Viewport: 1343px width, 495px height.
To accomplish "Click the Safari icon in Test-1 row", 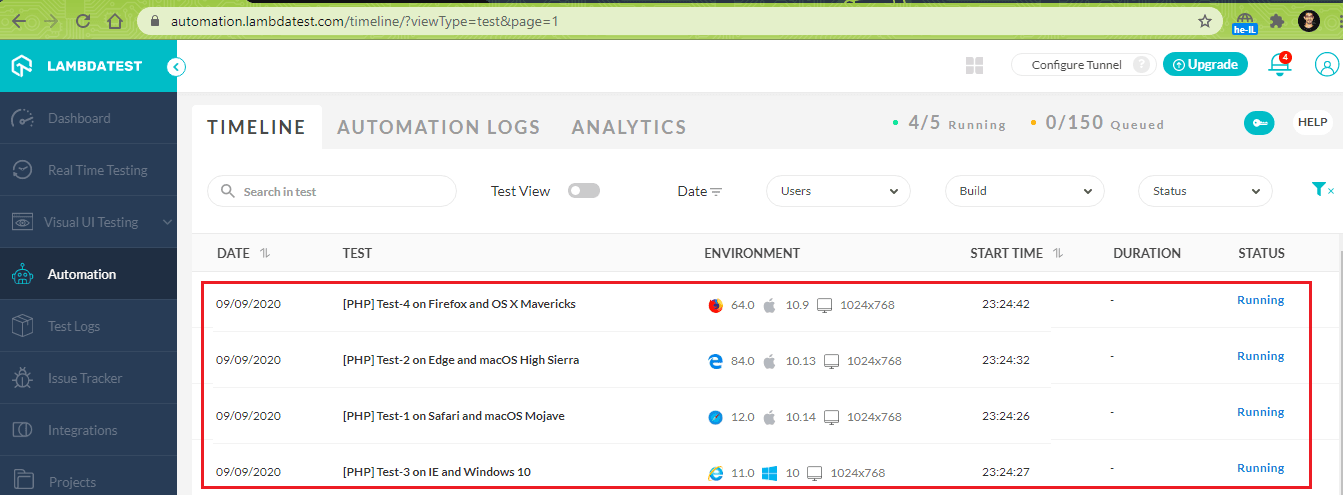I will (x=716, y=417).
